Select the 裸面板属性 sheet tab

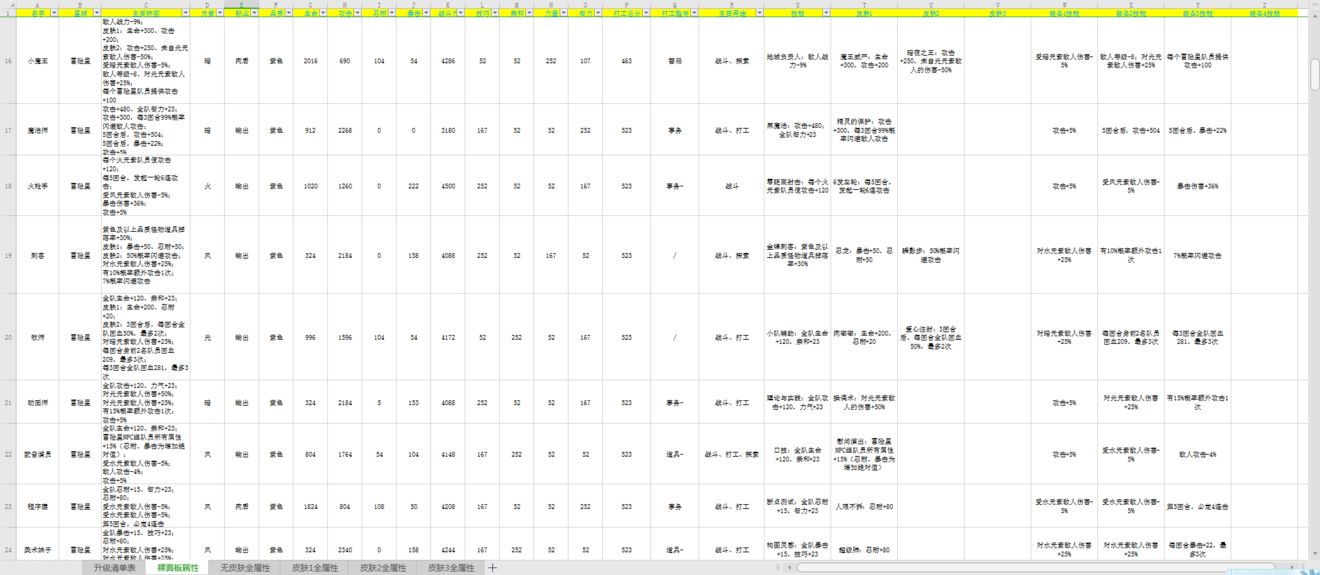[178, 568]
